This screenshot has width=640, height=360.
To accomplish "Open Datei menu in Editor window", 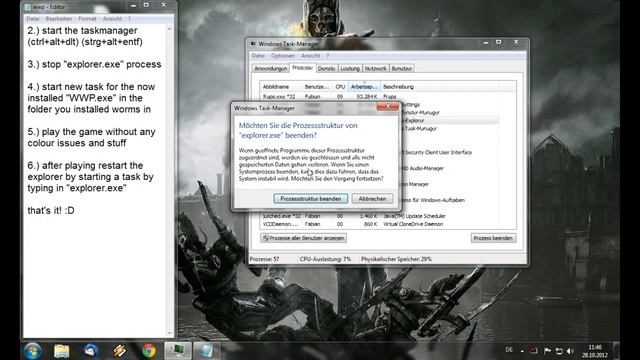I will [x=33, y=19].
